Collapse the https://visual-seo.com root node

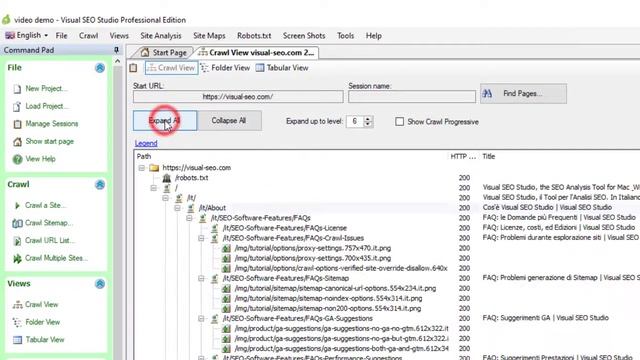[x=142, y=168]
